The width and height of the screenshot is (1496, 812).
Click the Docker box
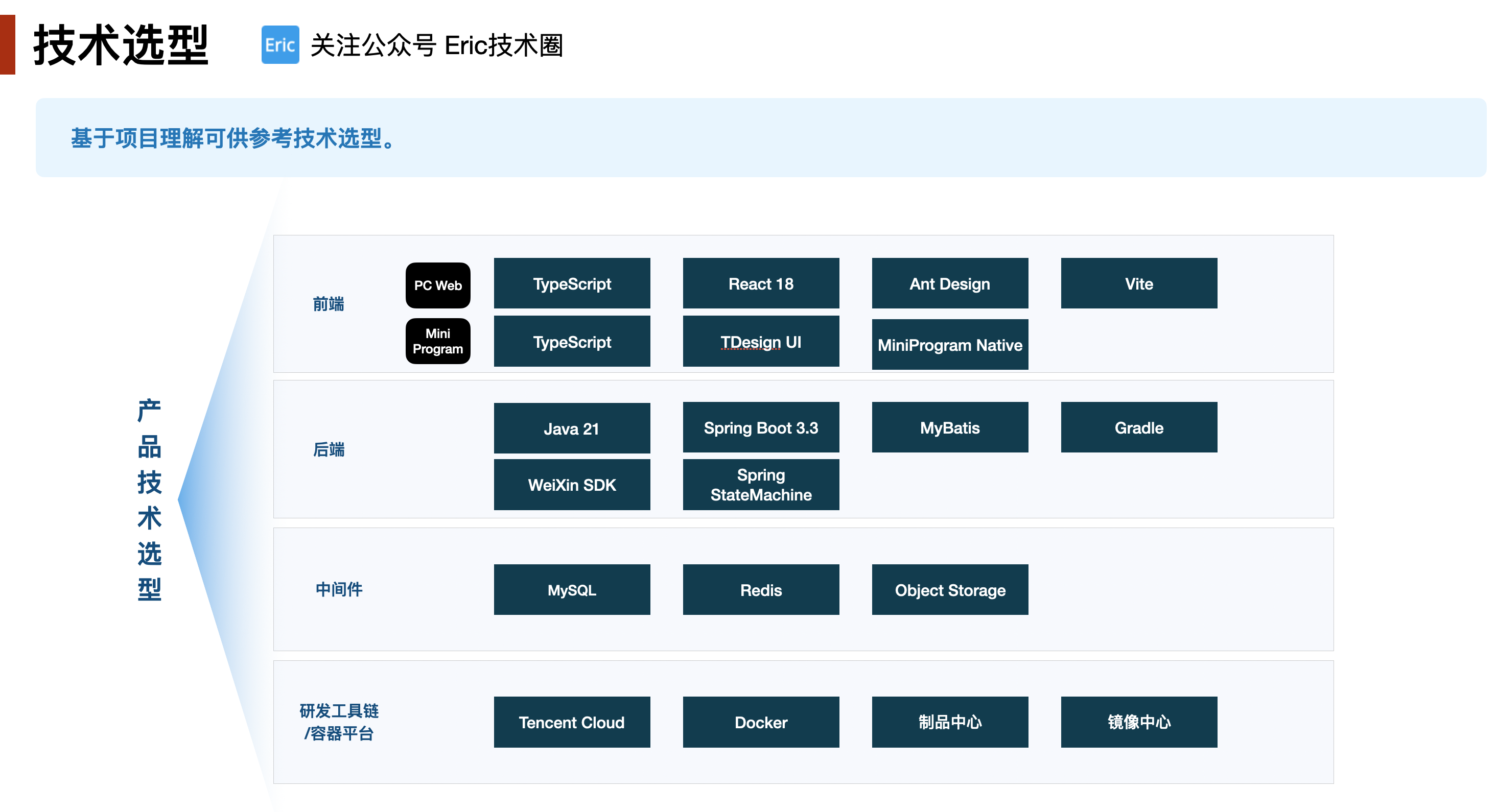(761, 722)
